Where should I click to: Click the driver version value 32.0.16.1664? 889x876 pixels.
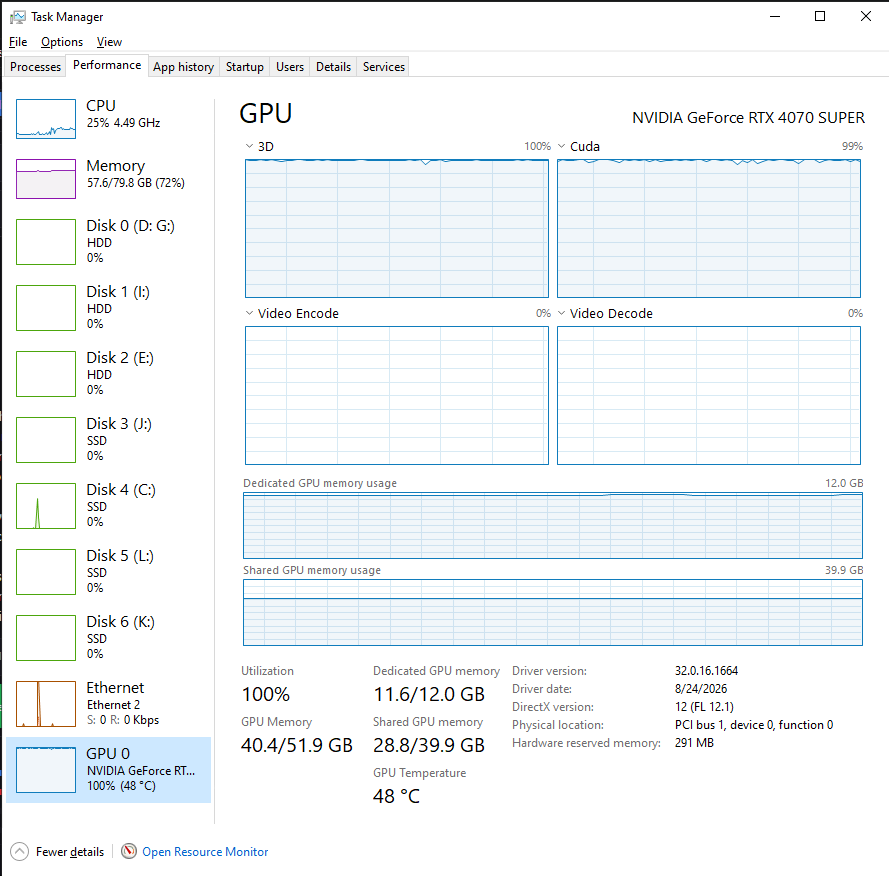[x=706, y=671]
